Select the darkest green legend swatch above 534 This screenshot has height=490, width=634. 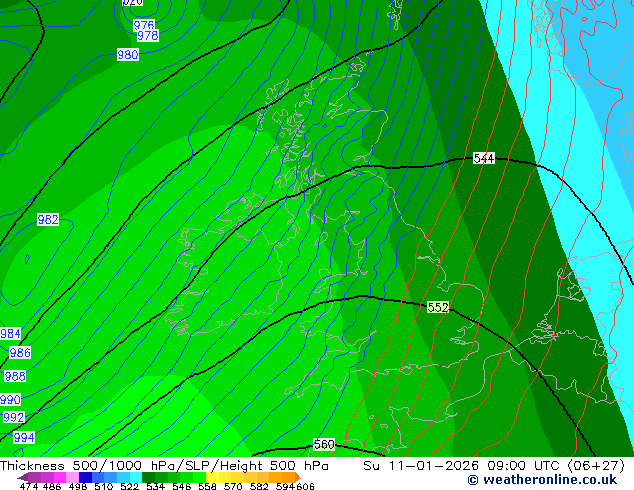coord(148,477)
